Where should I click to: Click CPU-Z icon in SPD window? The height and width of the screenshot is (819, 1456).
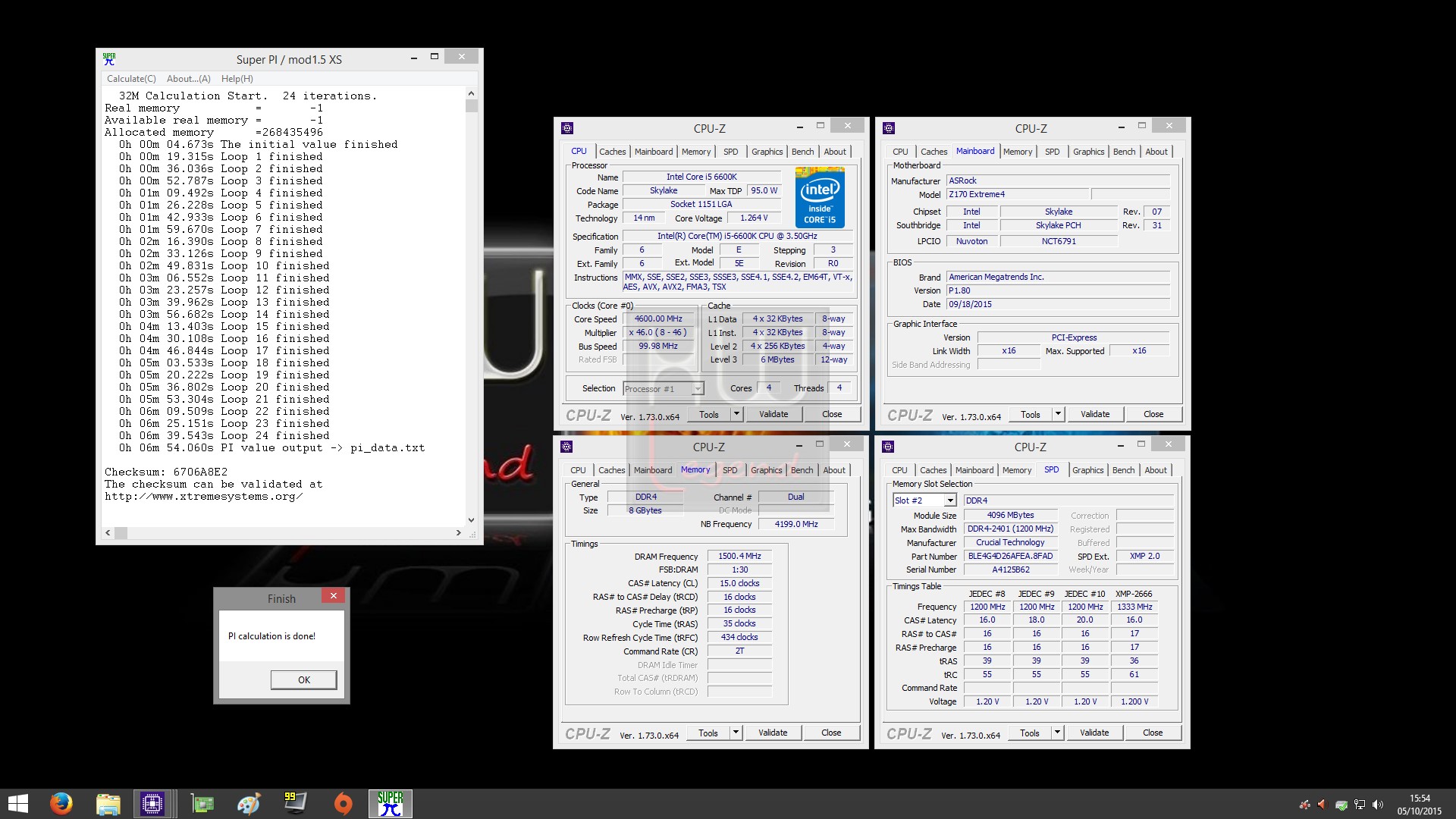point(888,447)
